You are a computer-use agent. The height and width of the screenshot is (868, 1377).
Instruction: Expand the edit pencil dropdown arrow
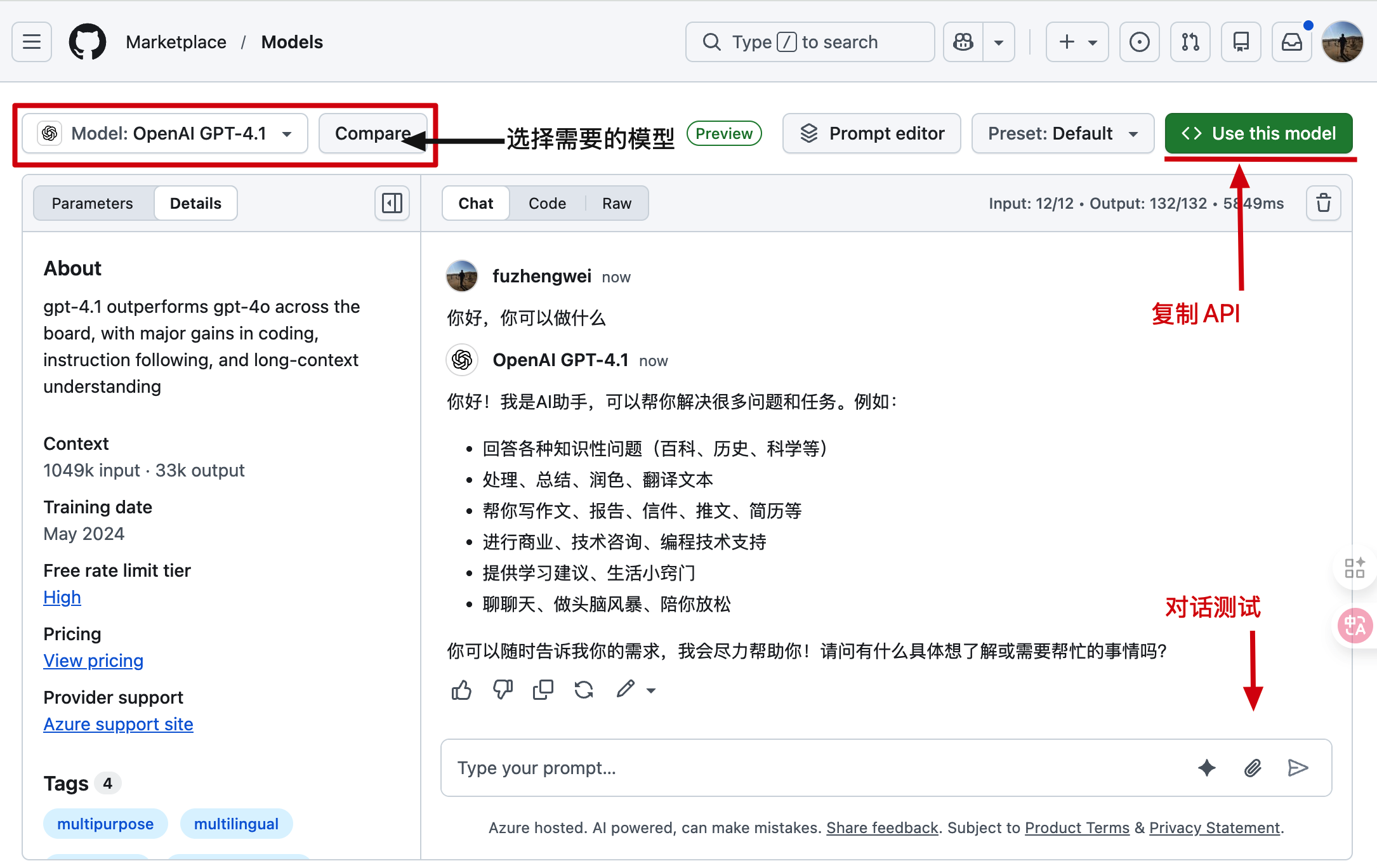[651, 690]
